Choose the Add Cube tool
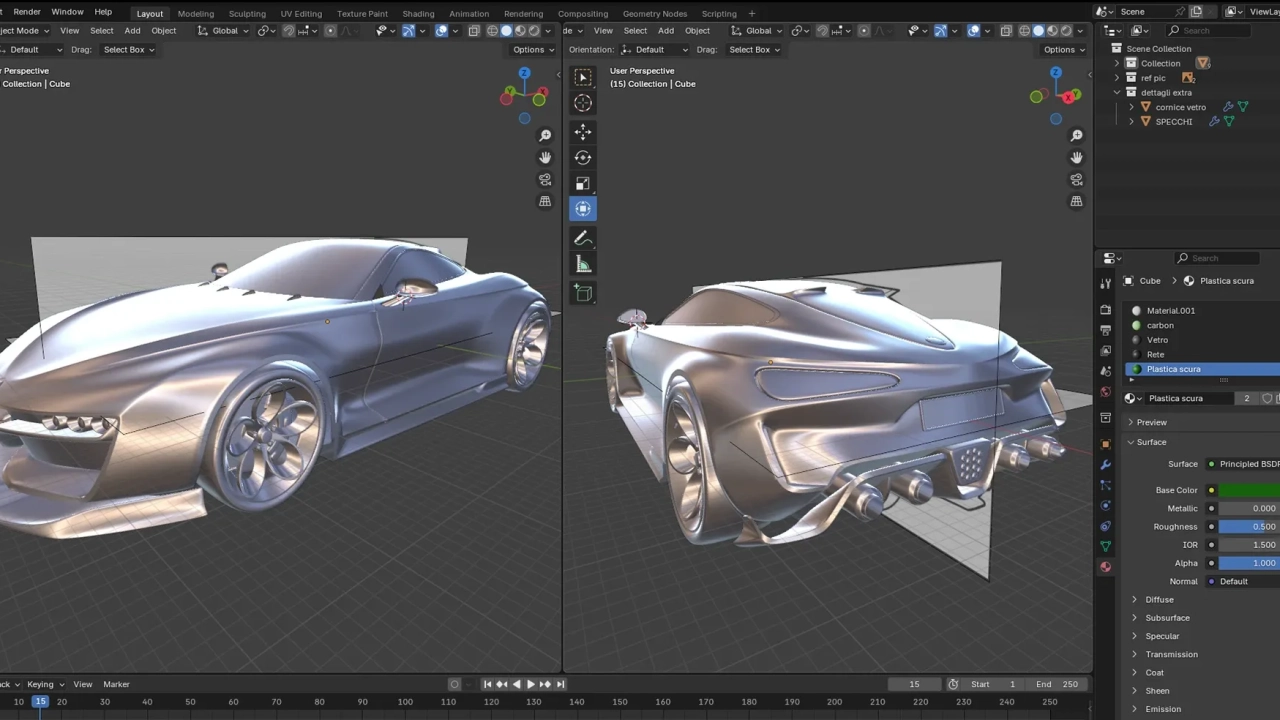The image size is (1280, 720). coord(583,293)
